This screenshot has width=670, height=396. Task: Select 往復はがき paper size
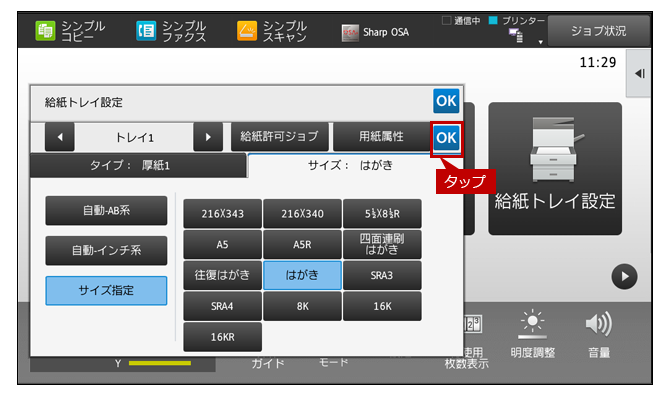pos(223,275)
